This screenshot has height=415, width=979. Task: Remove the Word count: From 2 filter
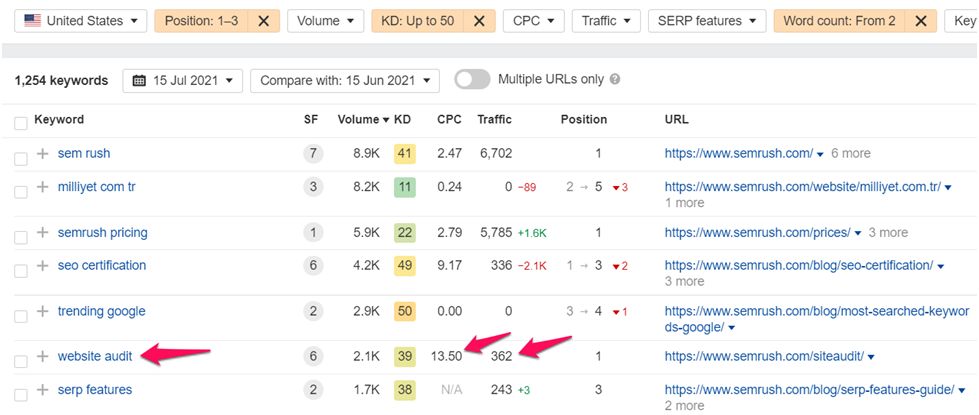921,21
